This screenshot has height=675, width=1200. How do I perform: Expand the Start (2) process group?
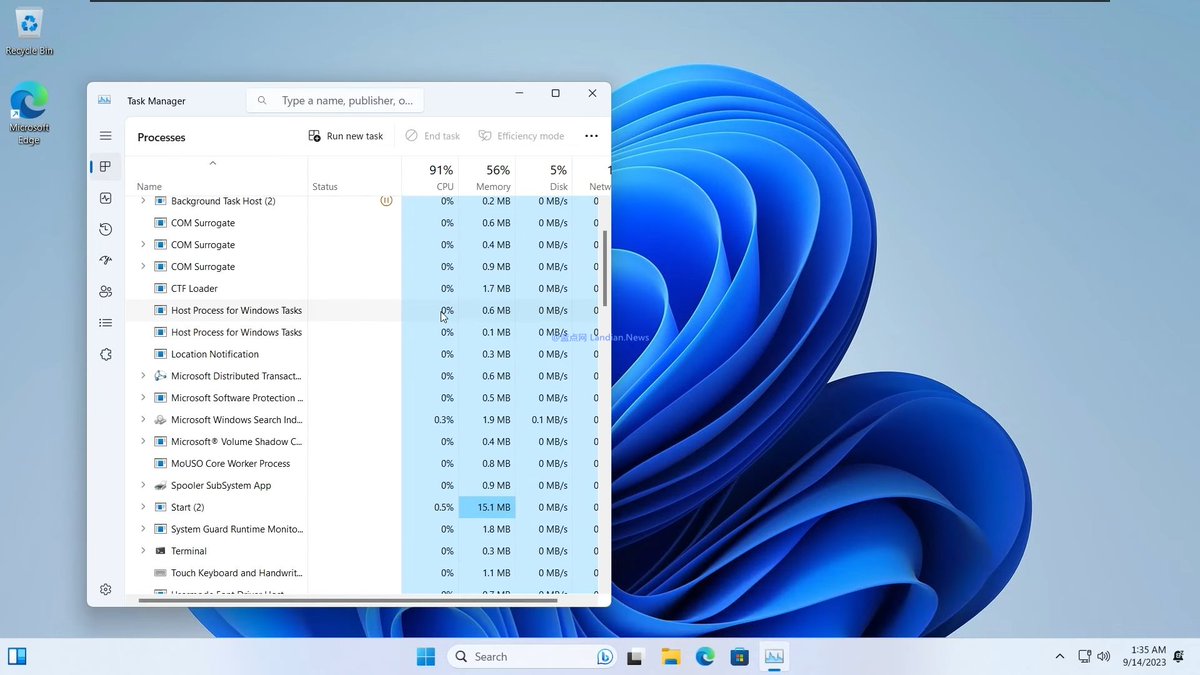coord(143,507)
